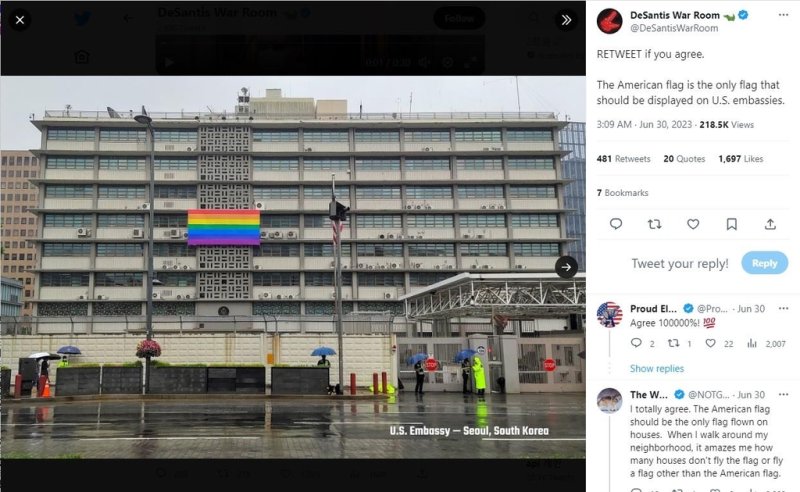Image resolution: width=800 pixels, height=492 pixels.
Task: Retweet using the retweet arrows icon
Action: [654, 224]
